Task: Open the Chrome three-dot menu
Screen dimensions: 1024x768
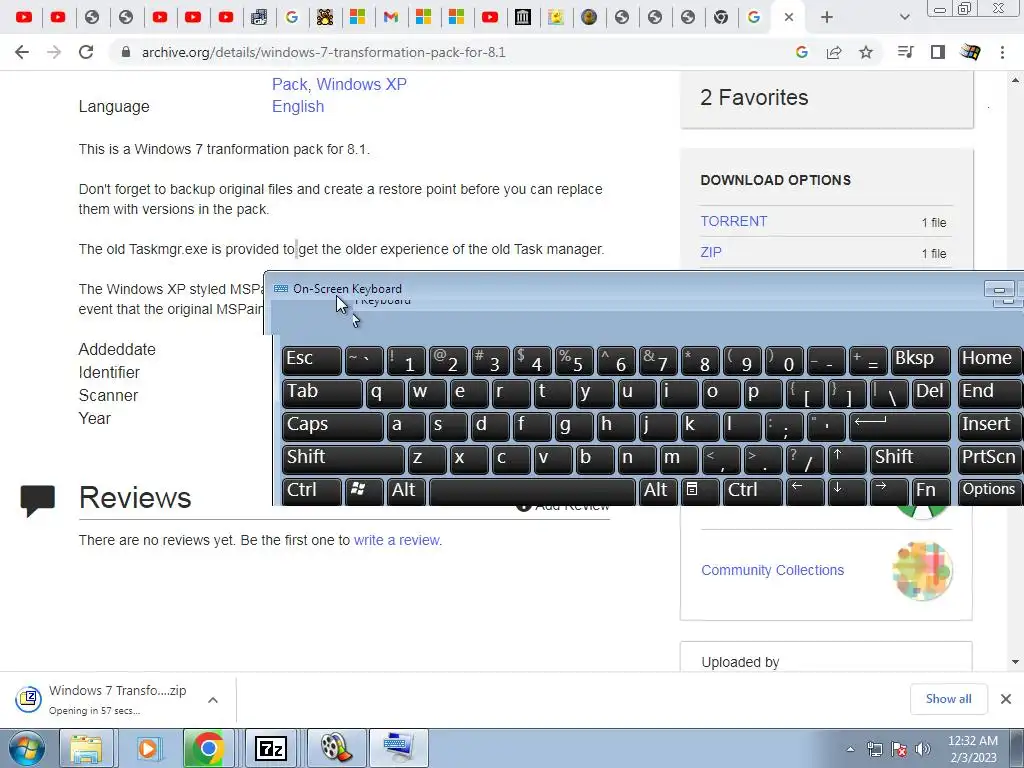Action: (x=1002, y=52)
